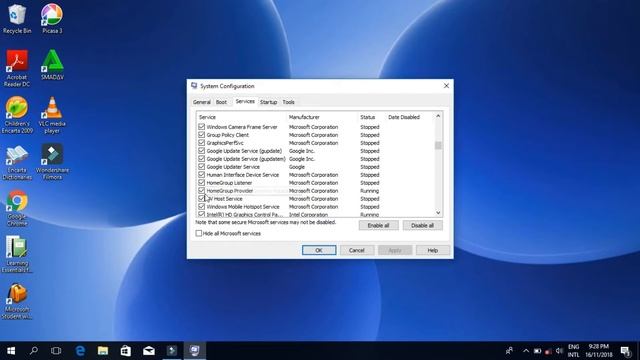
Task: Click services list scroll down arrow
Action: click(x=438, y=213)
